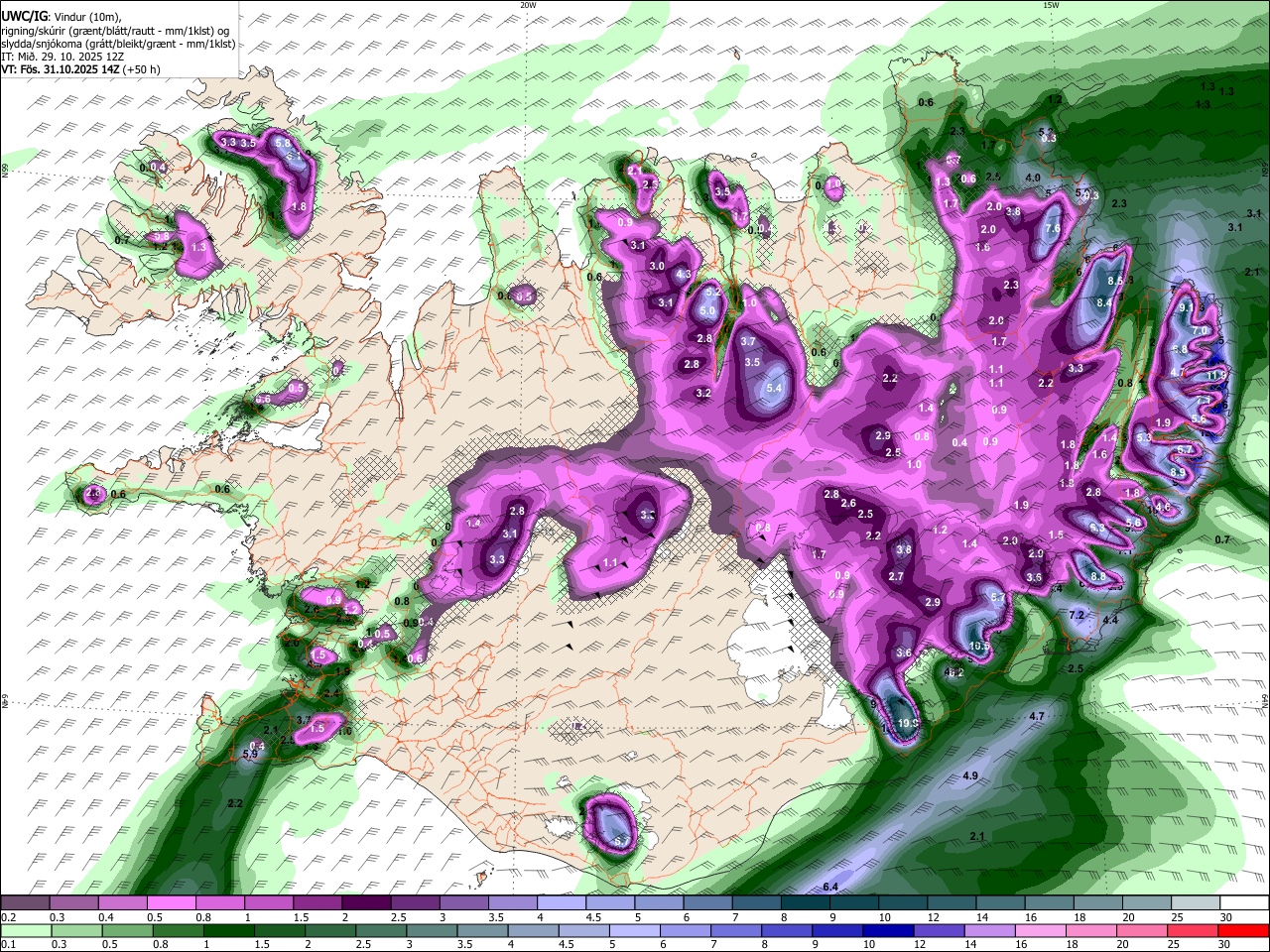
Task: Click the dark mauve 0.2 swatch in upper legend
Action: click(x=26, y=903)
